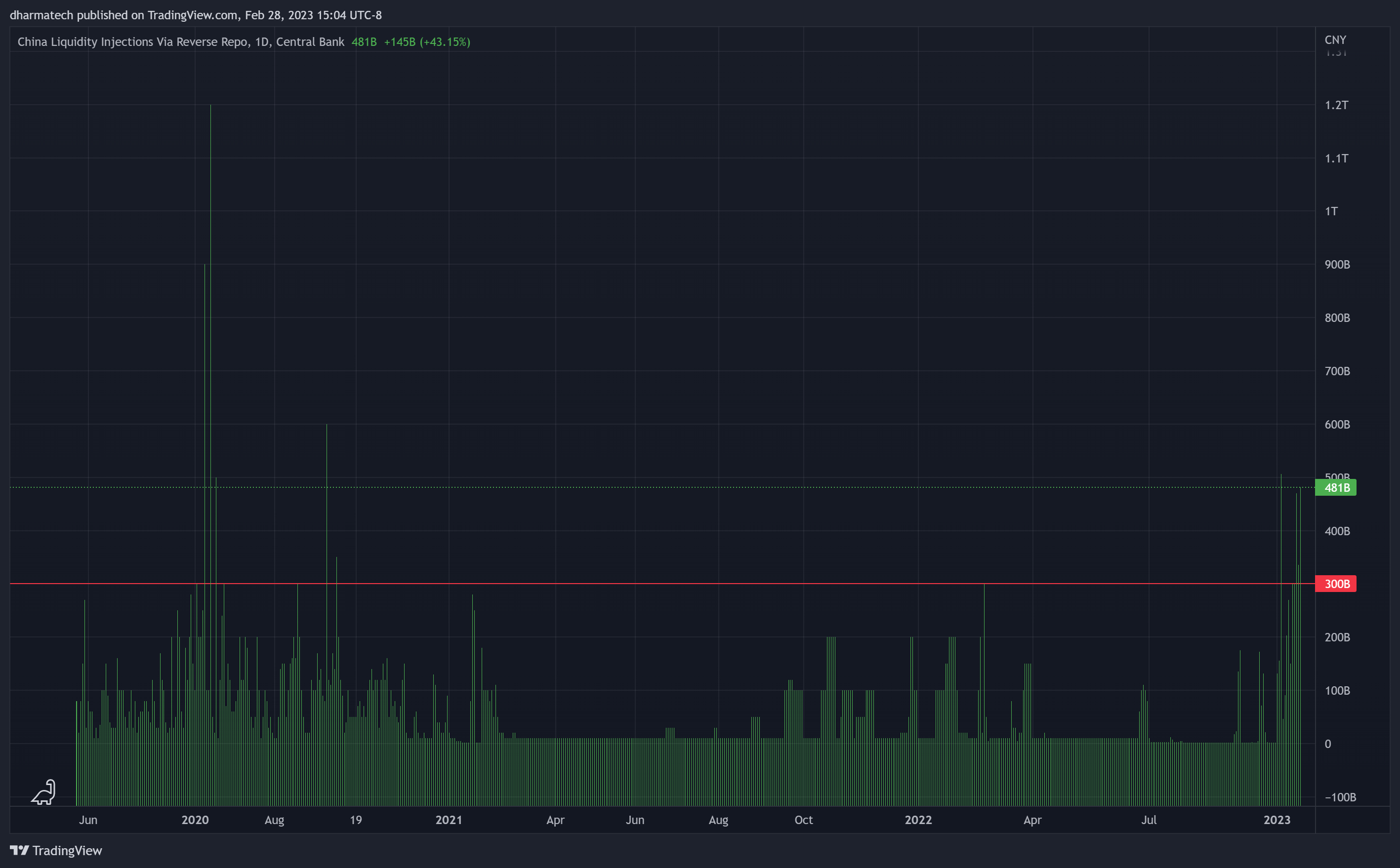
Task: Click the -100B label on price axis
Action: 1340,797
